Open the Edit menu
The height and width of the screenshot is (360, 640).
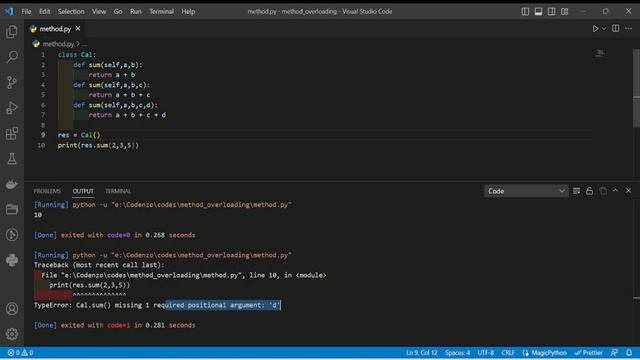pyautogui.click(x=44, y=11)
